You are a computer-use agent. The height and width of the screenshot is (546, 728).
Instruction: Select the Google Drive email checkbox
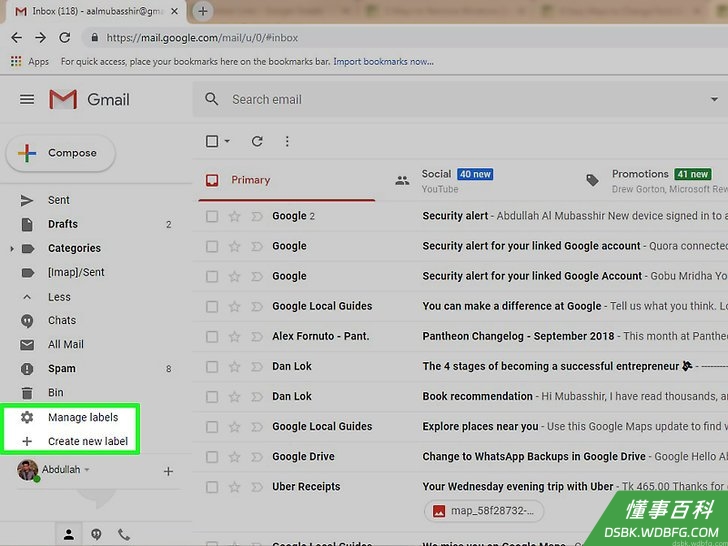coord(212,457)
